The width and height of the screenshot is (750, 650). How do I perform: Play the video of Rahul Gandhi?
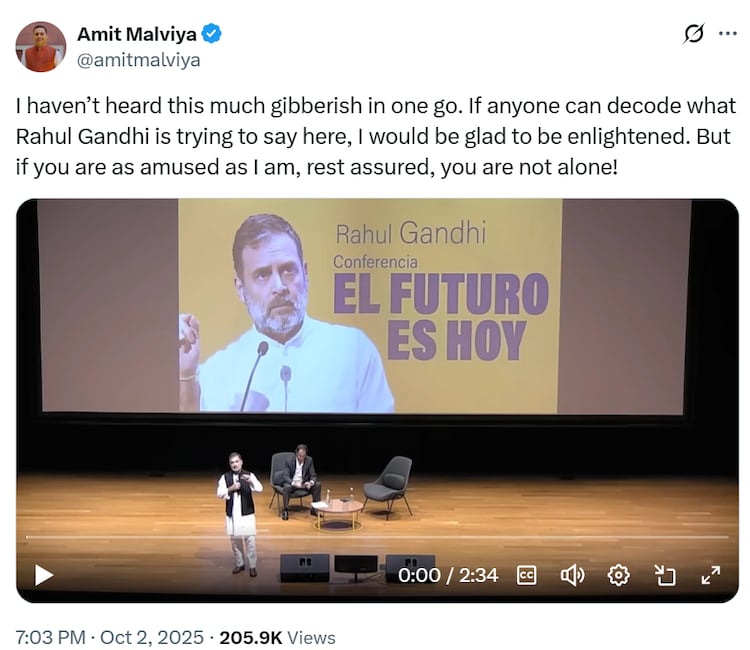click(x=44, y=575)
